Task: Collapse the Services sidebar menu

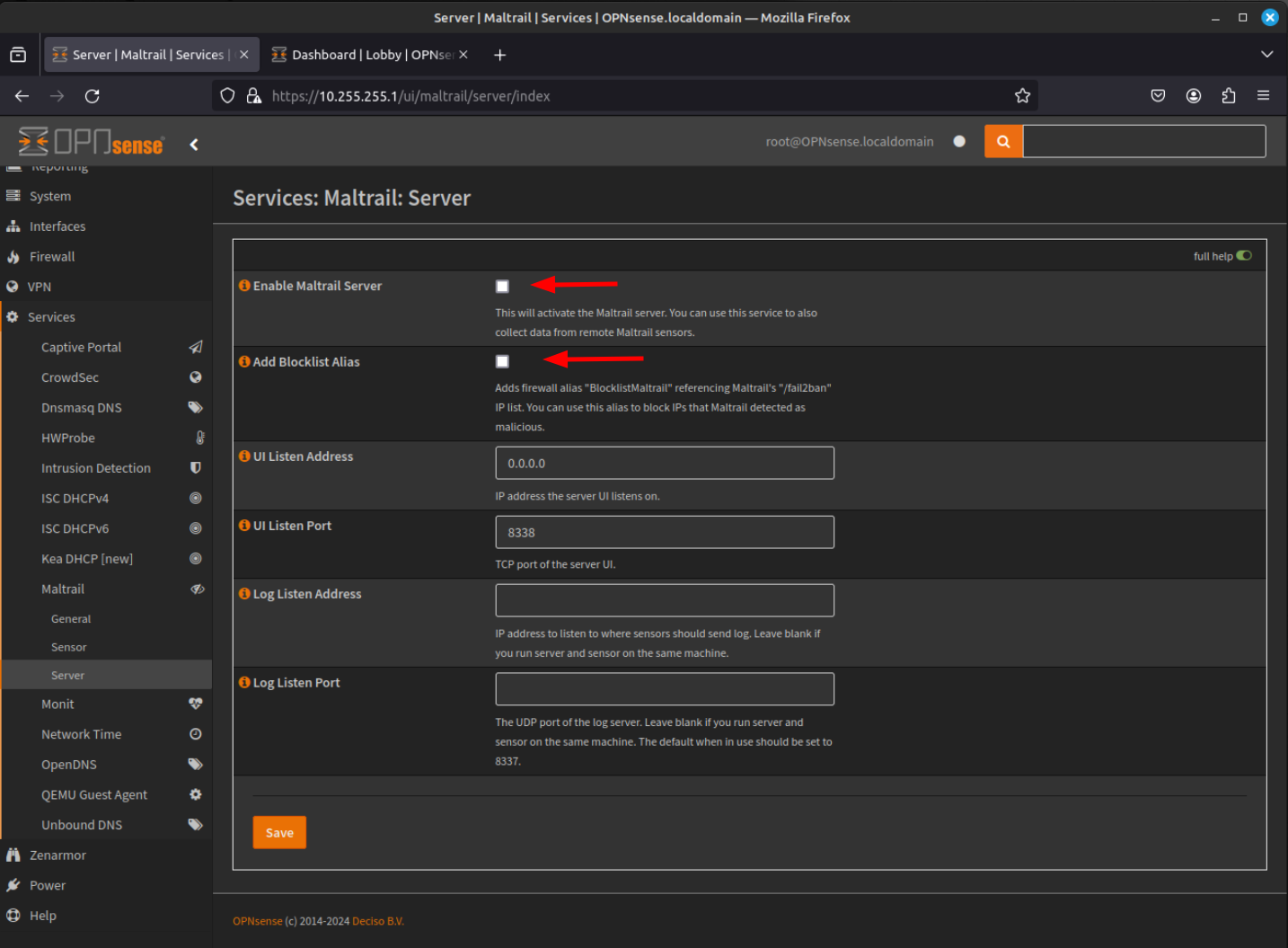Action: [106, 317]
